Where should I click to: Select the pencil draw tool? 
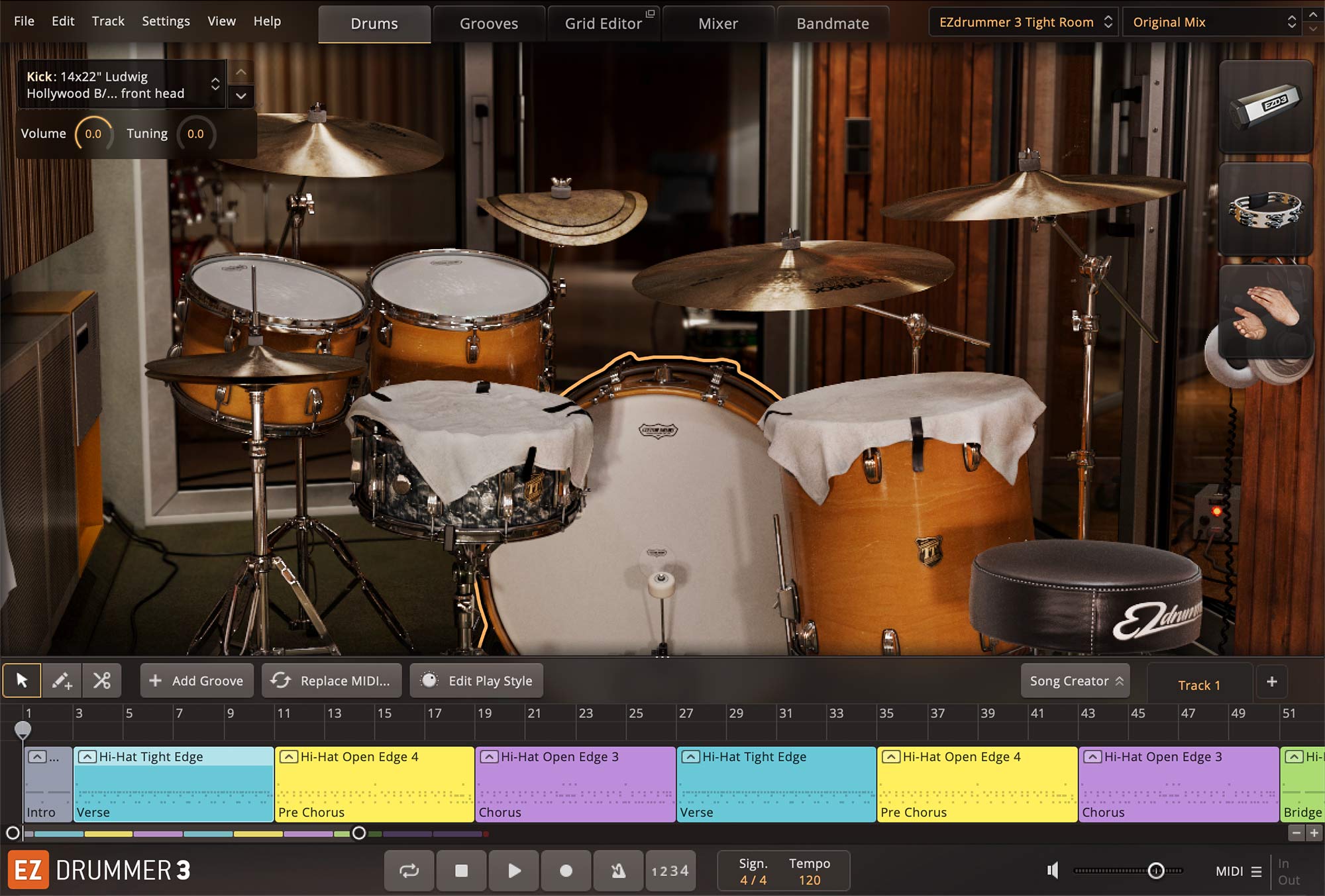(x=62, y=680)
